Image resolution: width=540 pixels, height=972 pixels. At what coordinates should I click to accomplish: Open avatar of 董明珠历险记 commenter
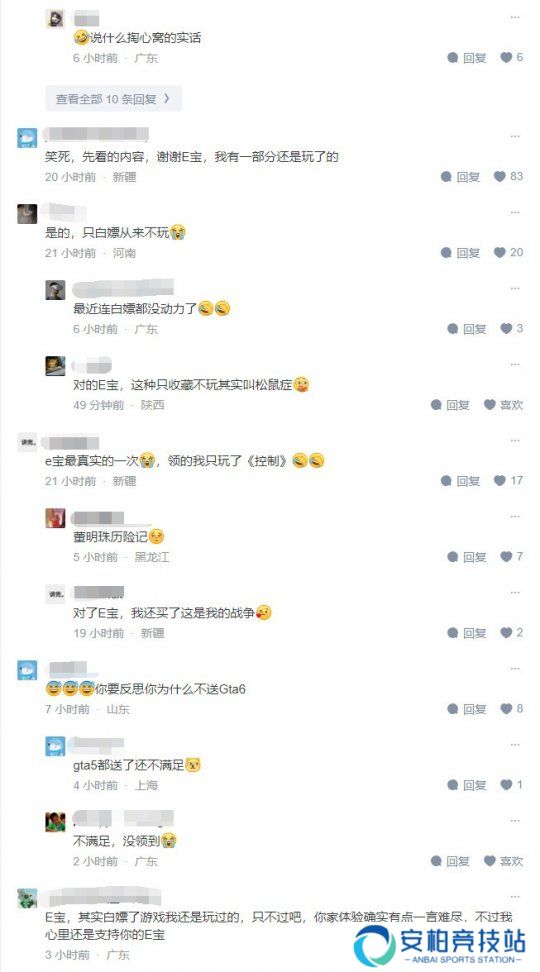55,518
